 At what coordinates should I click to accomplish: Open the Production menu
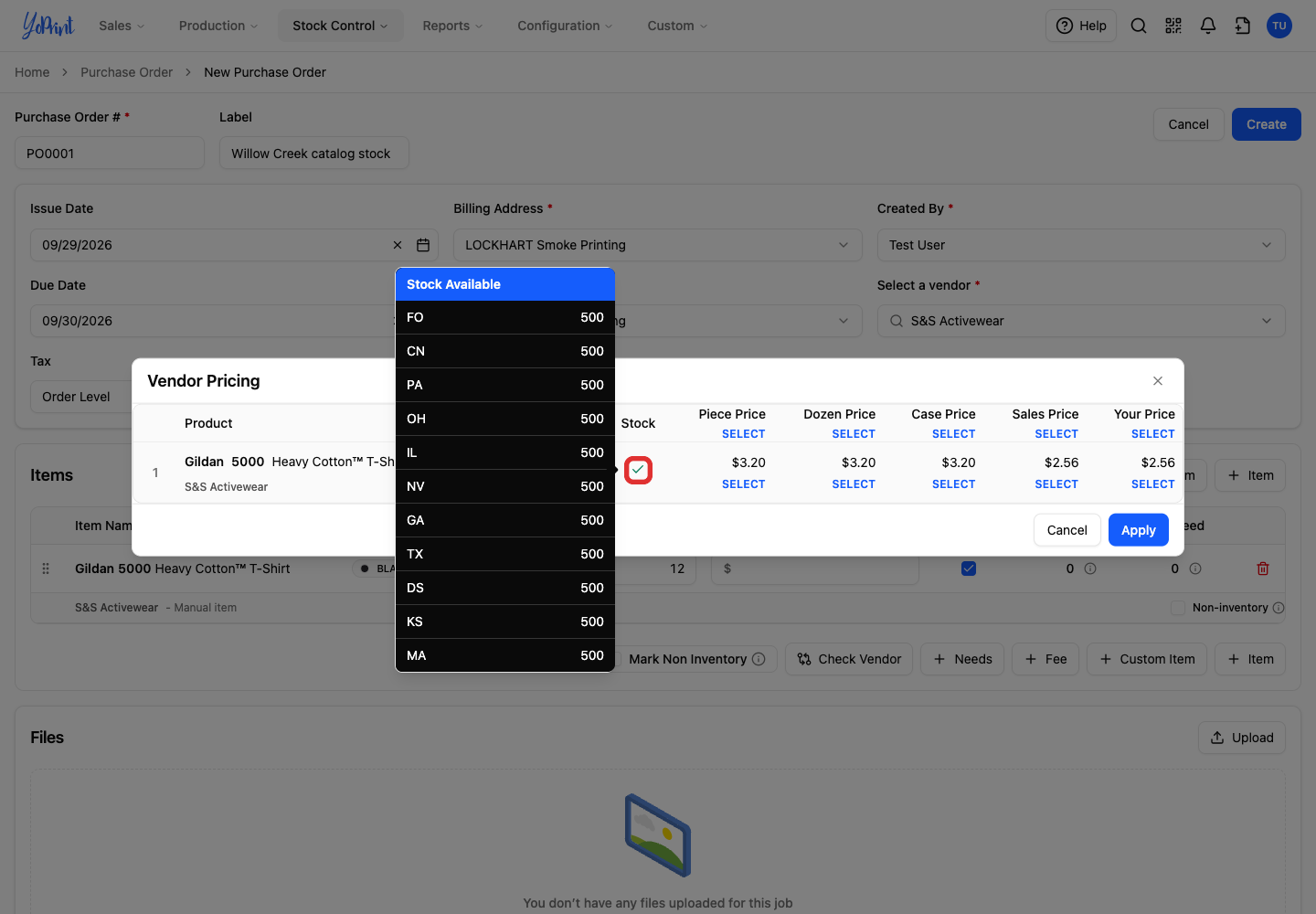(x=218, y=26)
